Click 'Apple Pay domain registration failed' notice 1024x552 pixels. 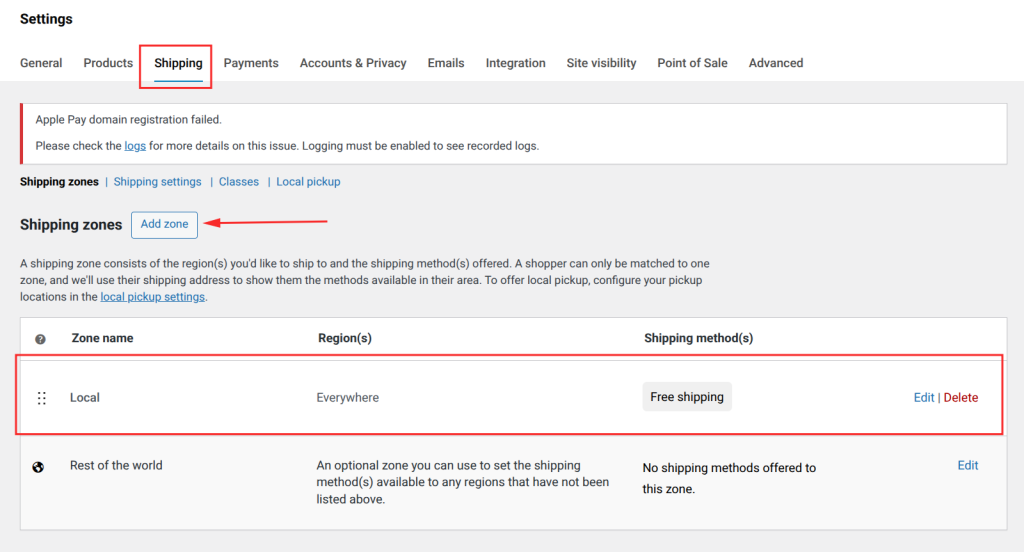pos(129,120)
